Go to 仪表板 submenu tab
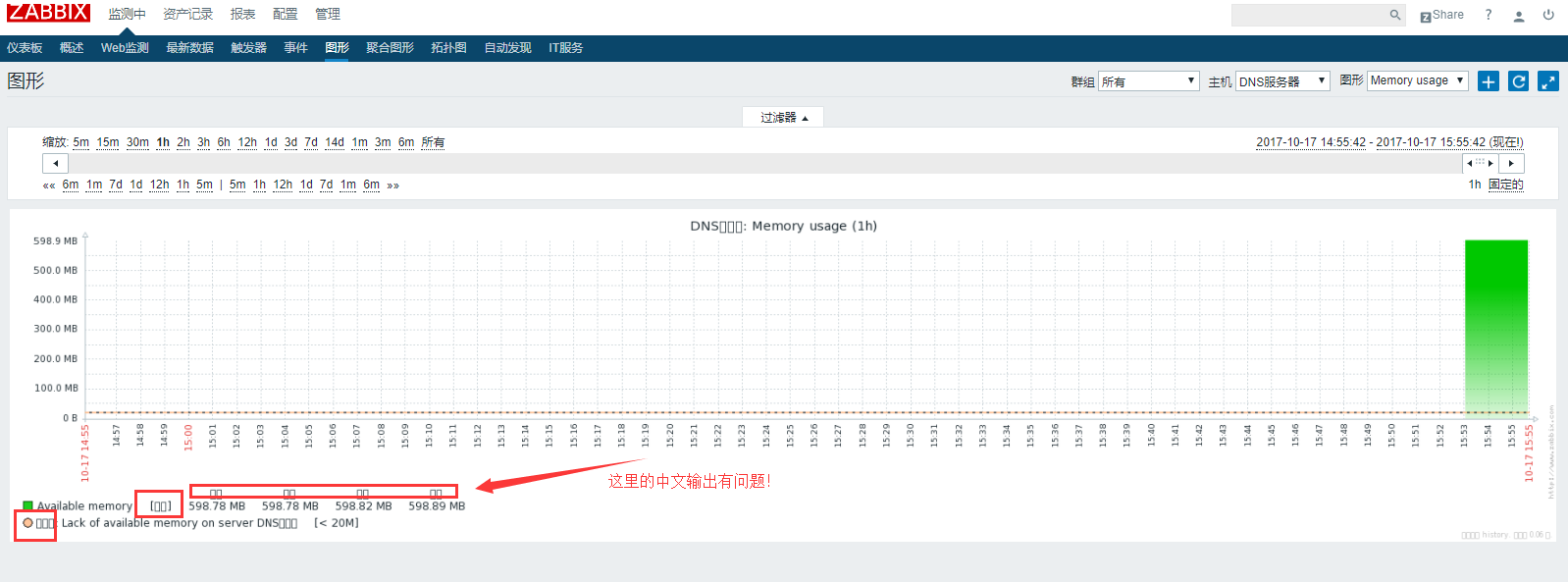This screenshot has width=1568, height=582. coord(25,48)
